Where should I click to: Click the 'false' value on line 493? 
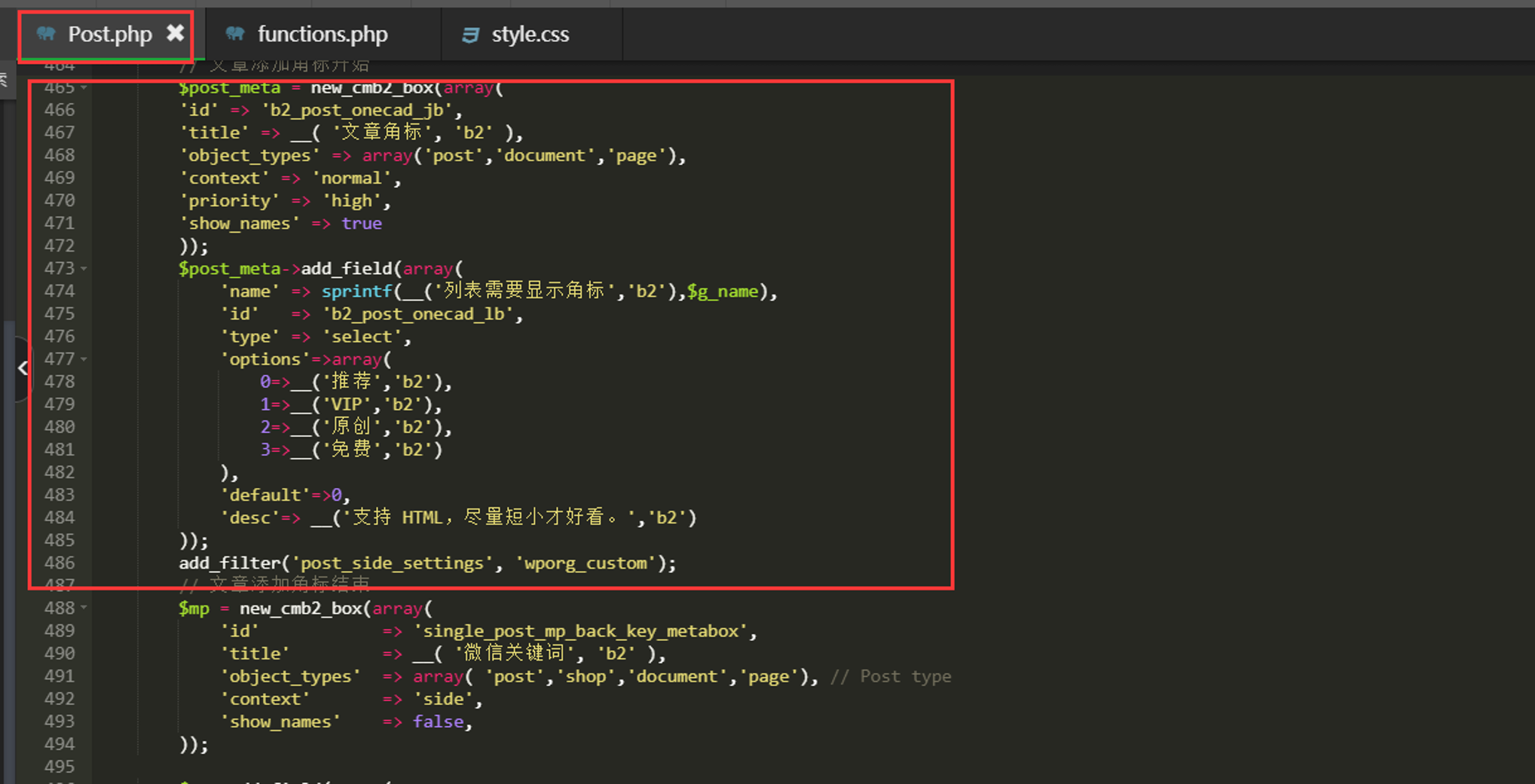(438, 721)
